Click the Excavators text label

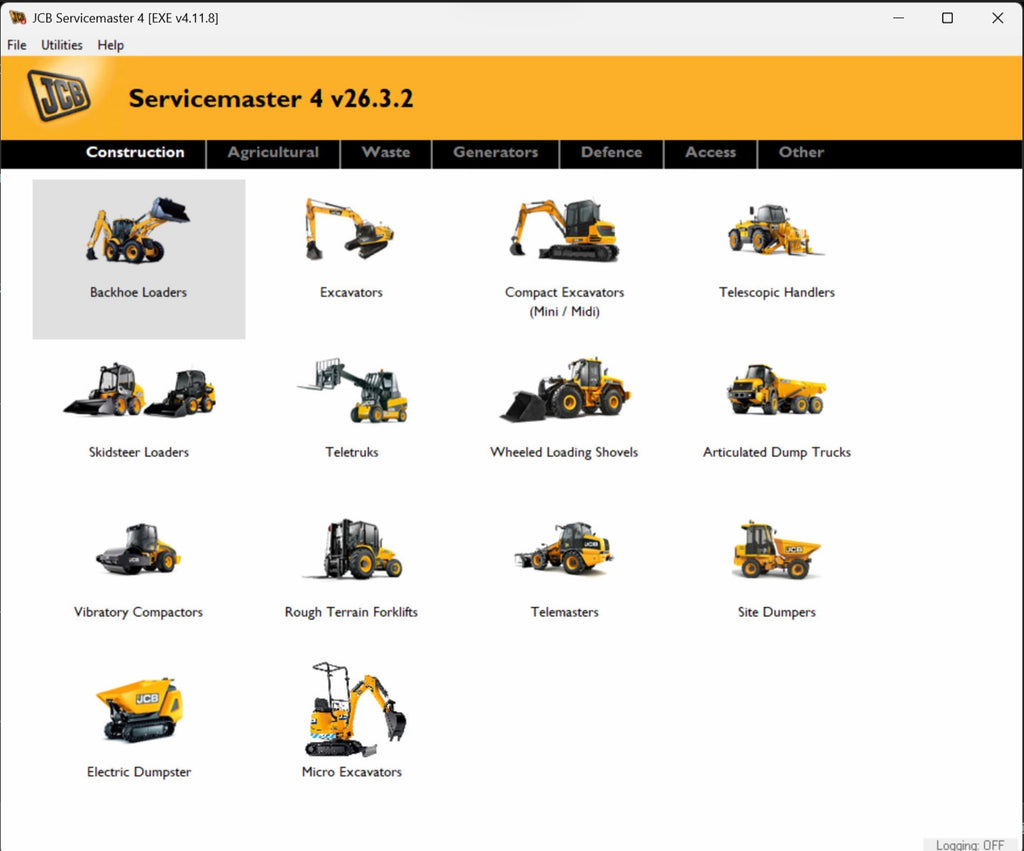click(x=351, y=293)
